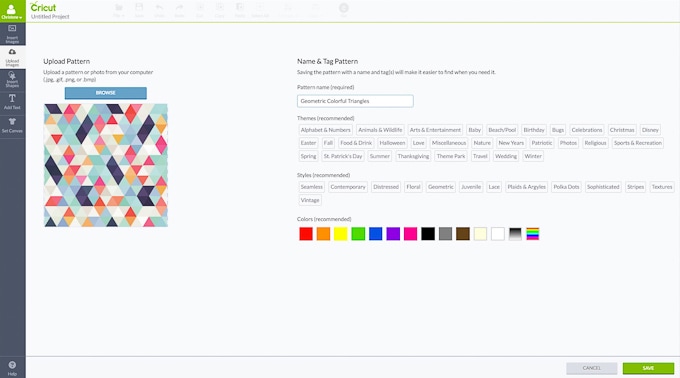Open the Insert Images sidebar tool
Image resolution: width=680 pixels, height=378 pixels.
pos(12,34)
